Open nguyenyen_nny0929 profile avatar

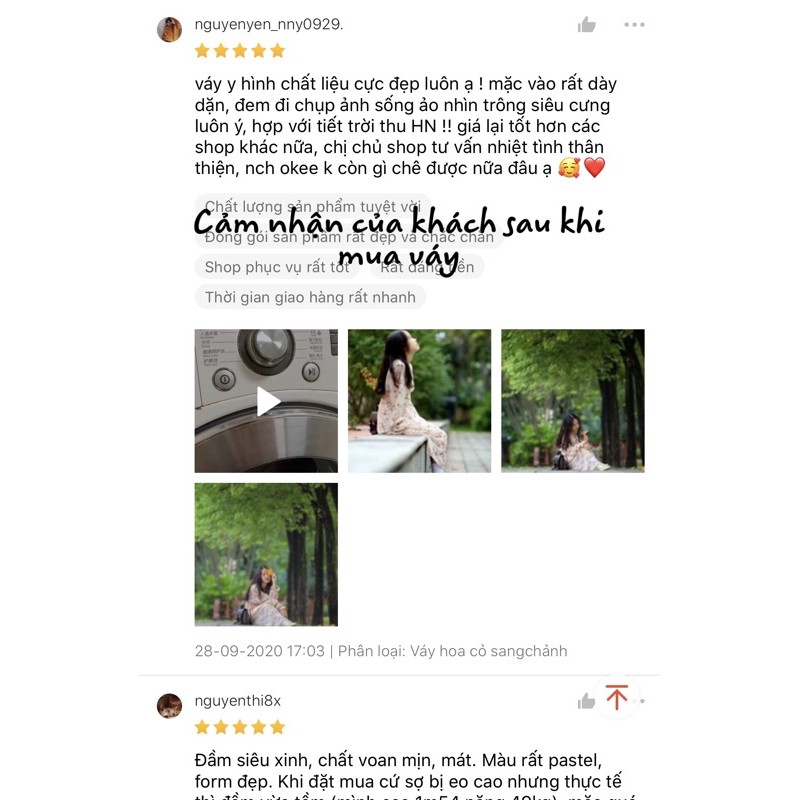pos(169,29)
